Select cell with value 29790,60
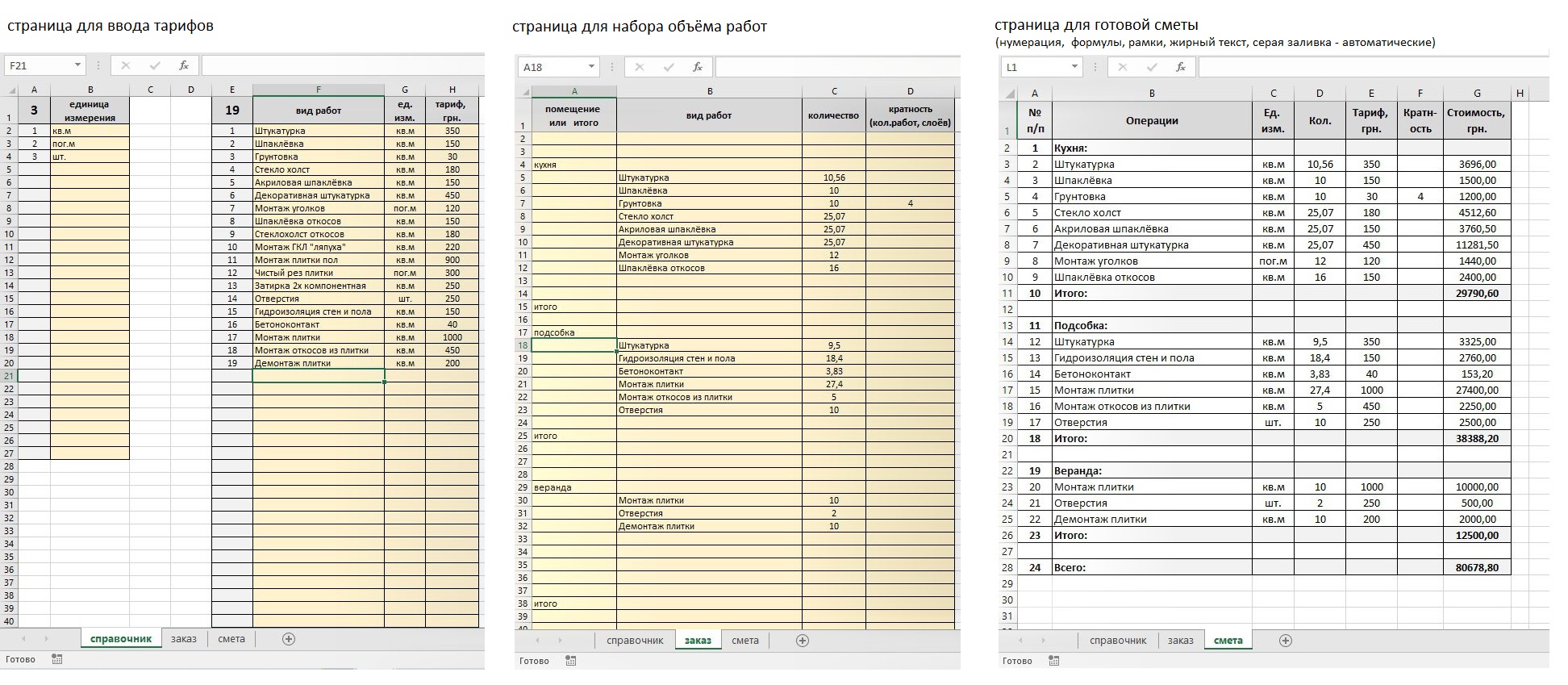This screenshot has width=1568, height=685. tap(1477, 293)
